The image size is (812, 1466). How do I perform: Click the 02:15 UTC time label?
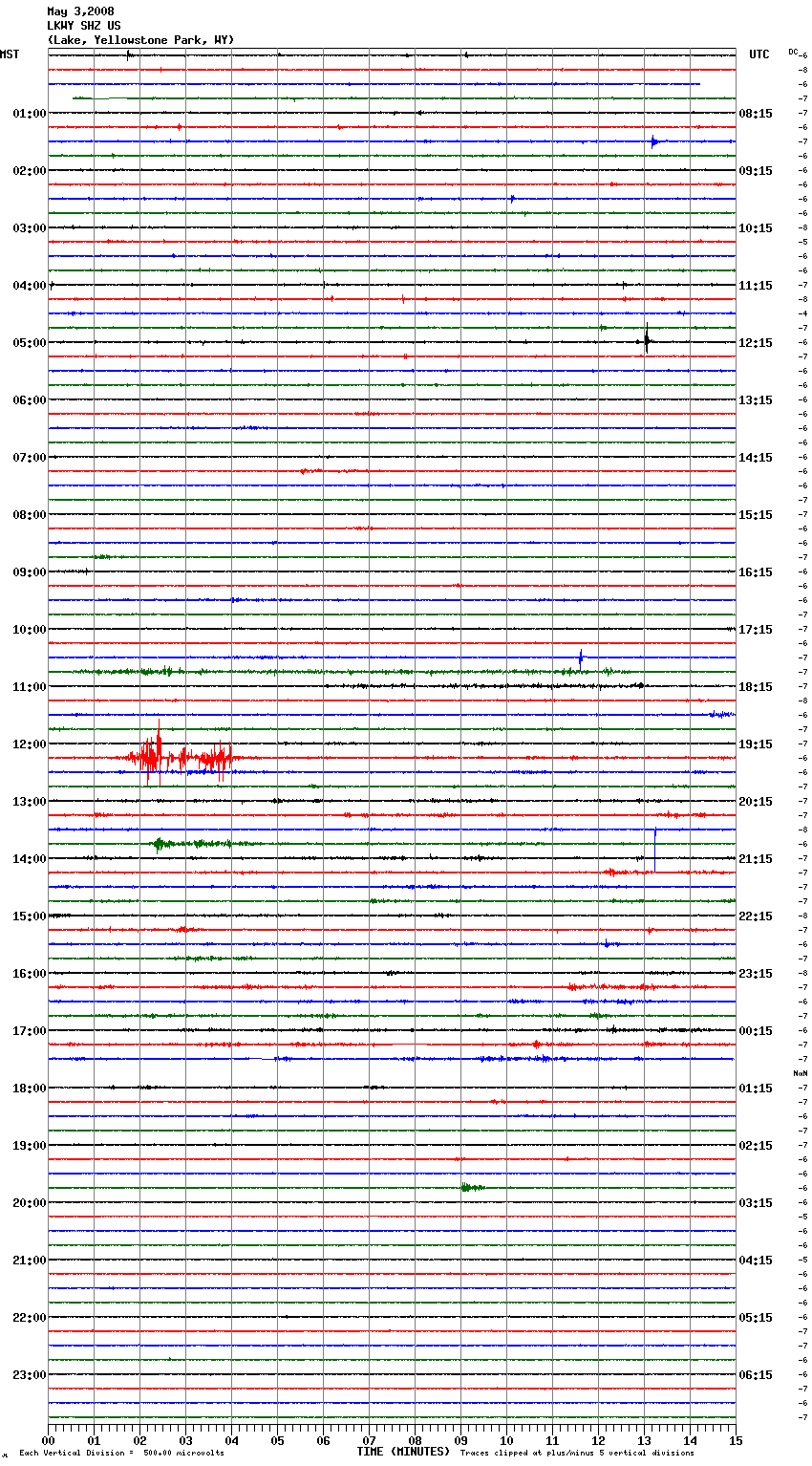756,1146
